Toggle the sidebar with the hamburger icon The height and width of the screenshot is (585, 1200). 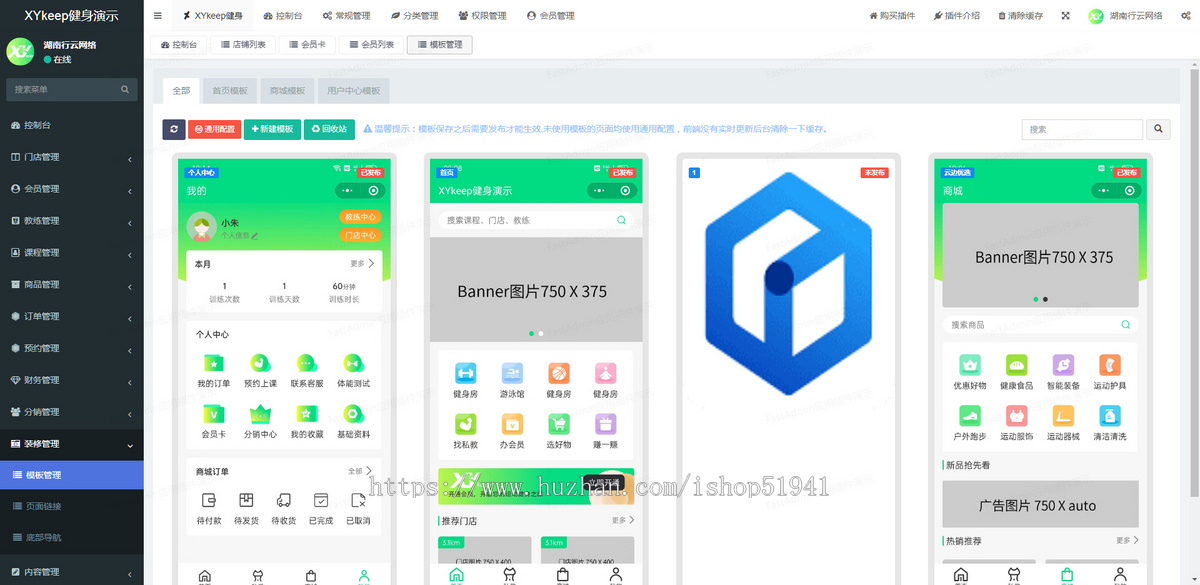pos(158,16)
